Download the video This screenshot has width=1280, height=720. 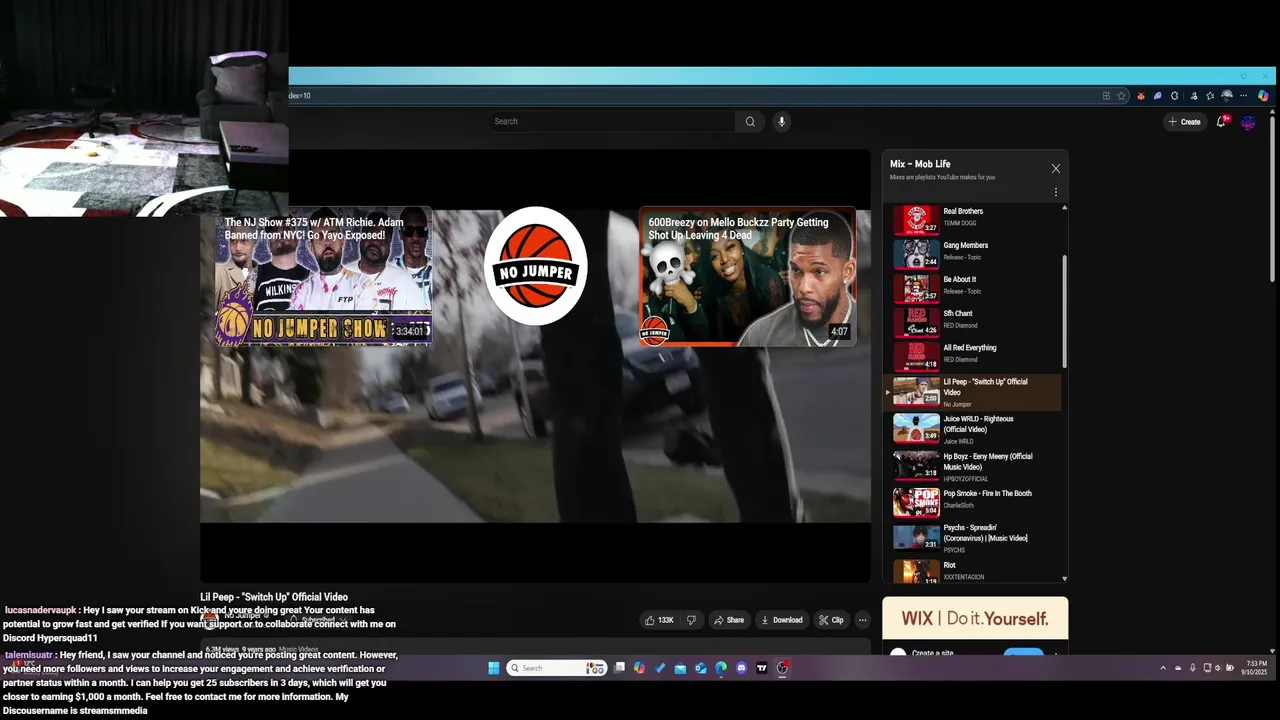point(782,620)
